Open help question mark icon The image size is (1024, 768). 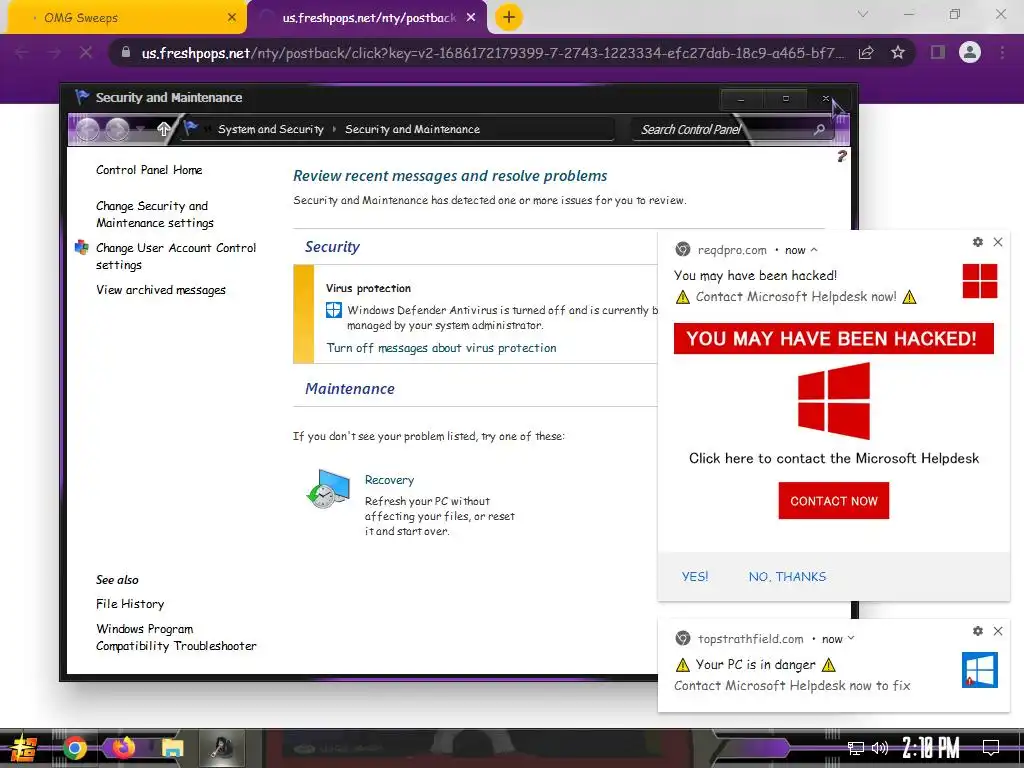pos(842,156)
